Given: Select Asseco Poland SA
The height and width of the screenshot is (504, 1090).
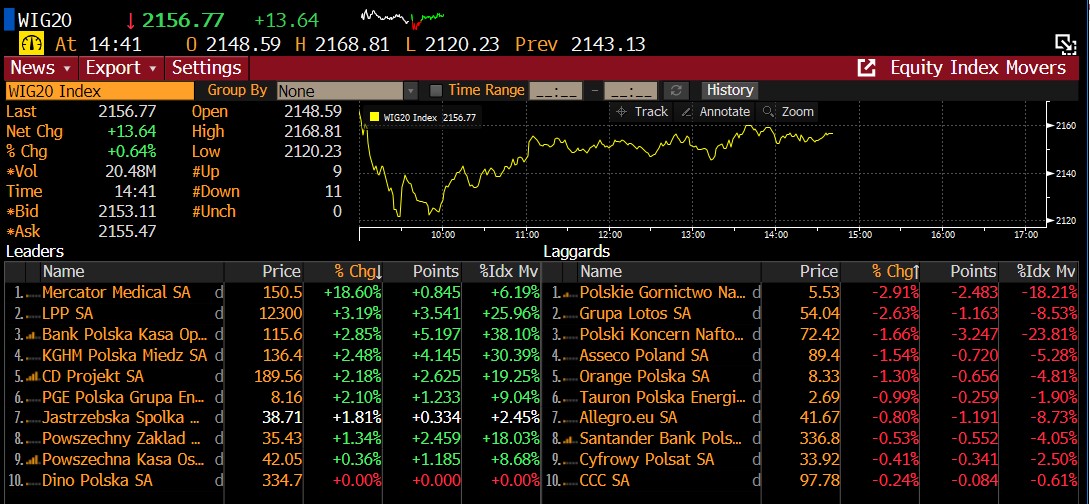Looking at the screenshot, I should point(811,355).
